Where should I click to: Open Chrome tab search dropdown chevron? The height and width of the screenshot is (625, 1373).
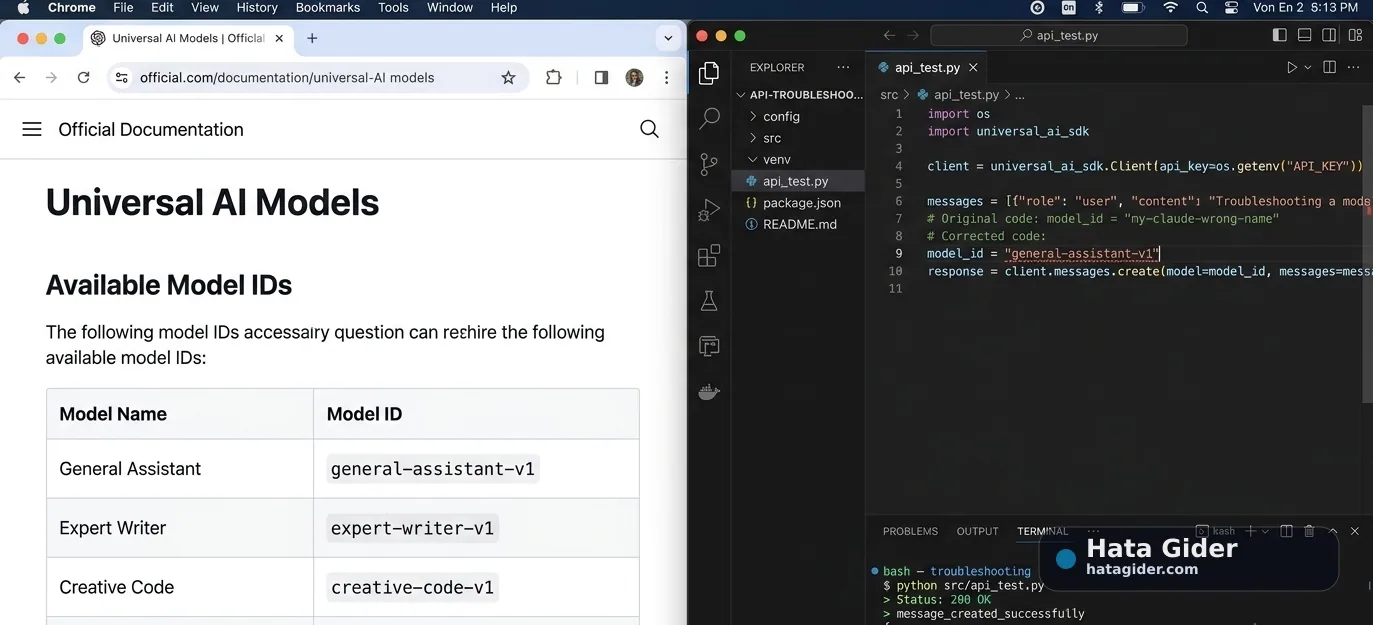point(668,38)
